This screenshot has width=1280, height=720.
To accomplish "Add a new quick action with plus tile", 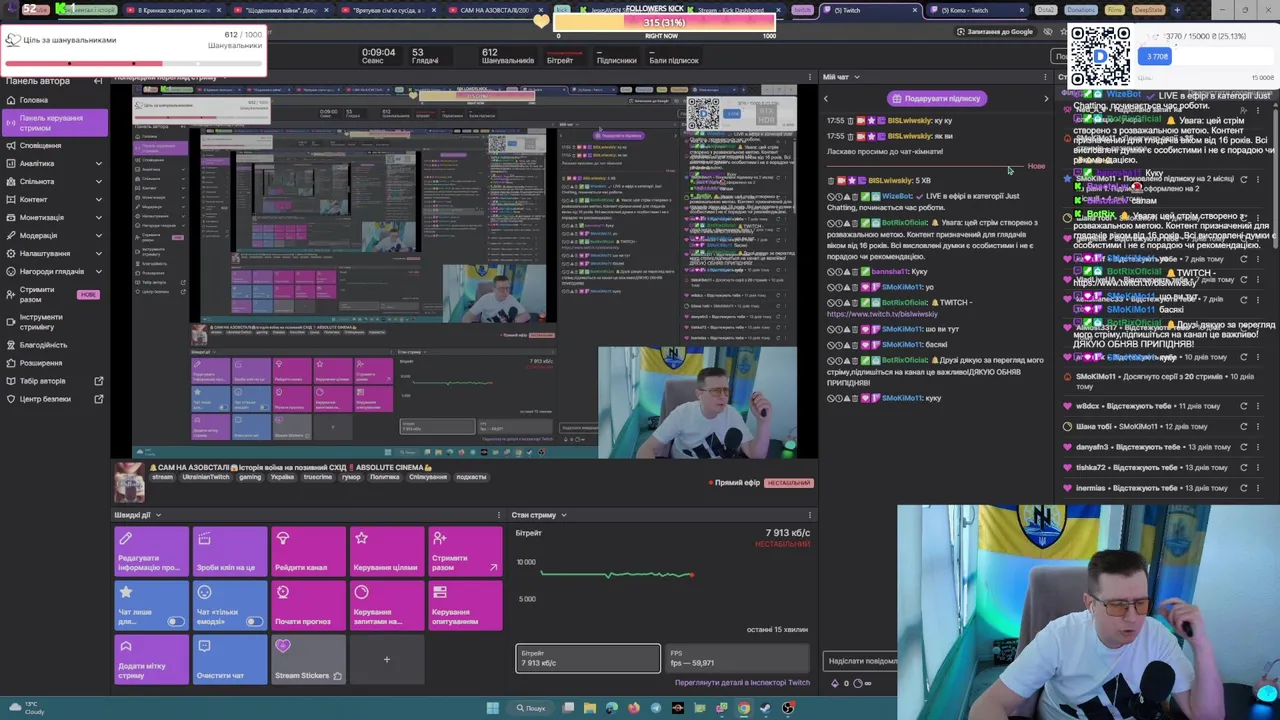I will point(387,660).
